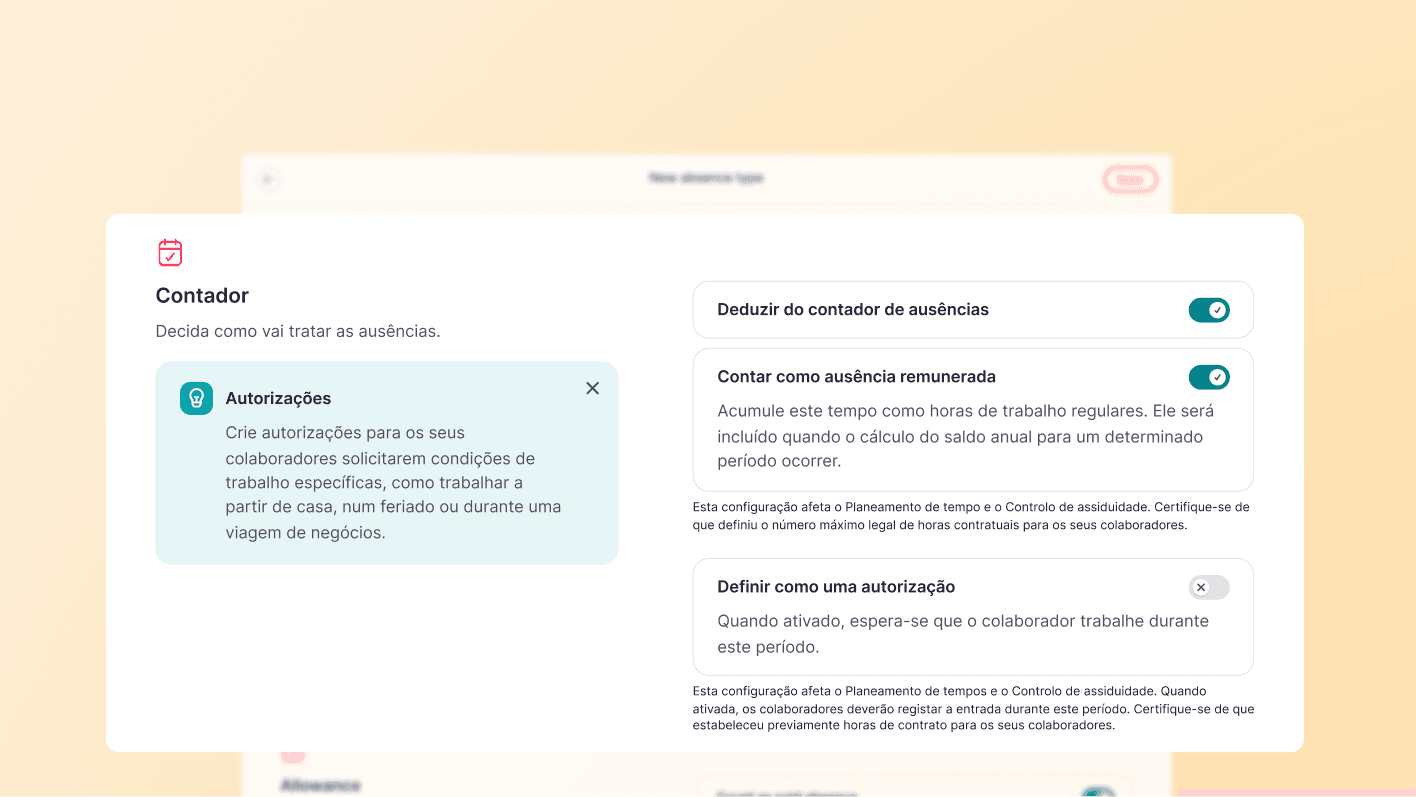Screen dimensions: 1416x797
Task: Disable the 'Deduzir do contador de ausências' toggle
Action: pyautogui.click(x=1209, y=310)
